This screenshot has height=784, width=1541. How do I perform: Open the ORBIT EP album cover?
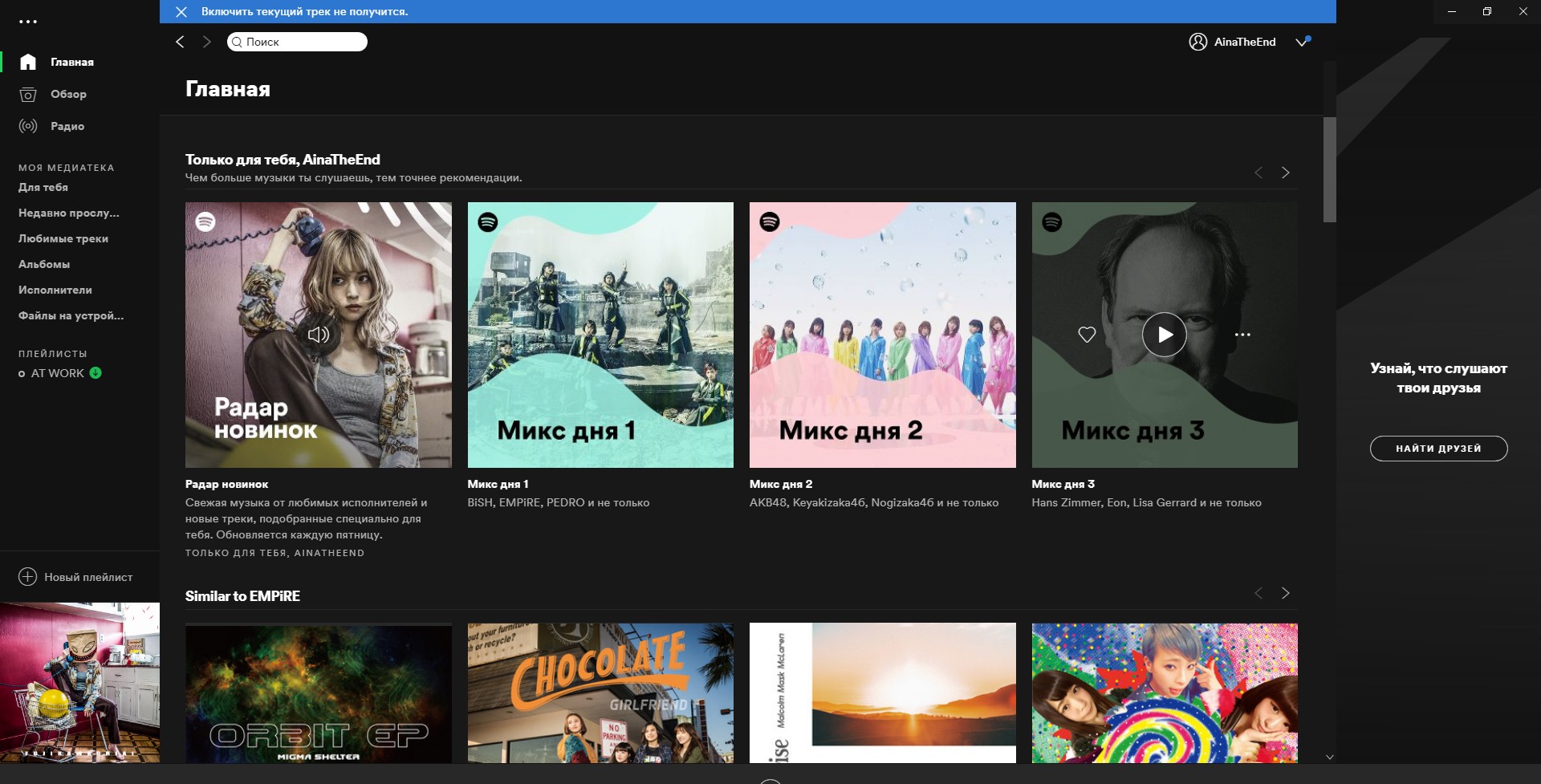click(319, 693)
